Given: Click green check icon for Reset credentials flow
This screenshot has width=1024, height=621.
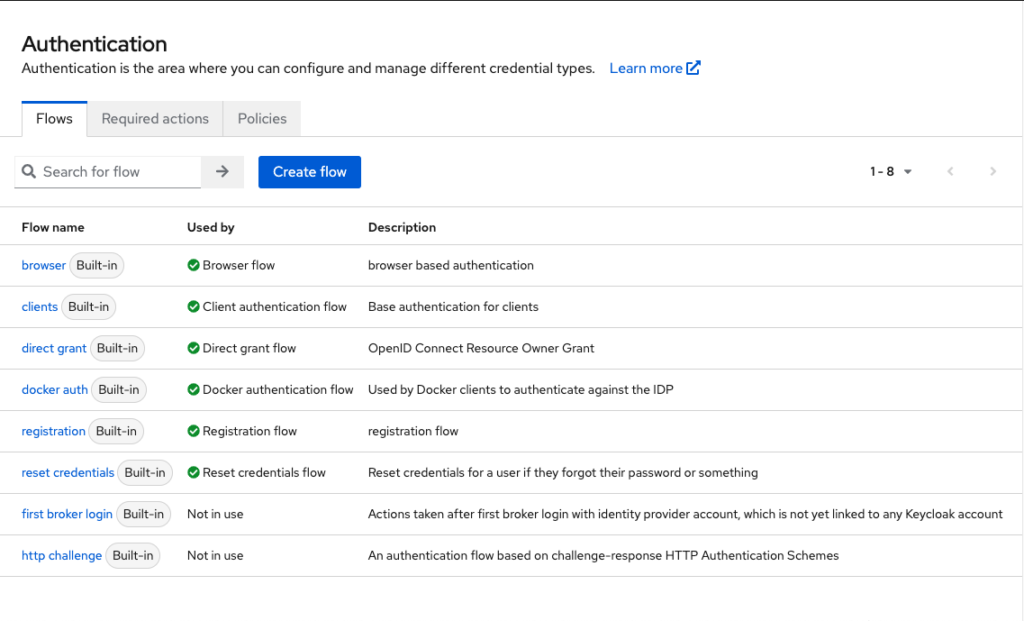Looking at the screenshot, I should coord(193,473).
